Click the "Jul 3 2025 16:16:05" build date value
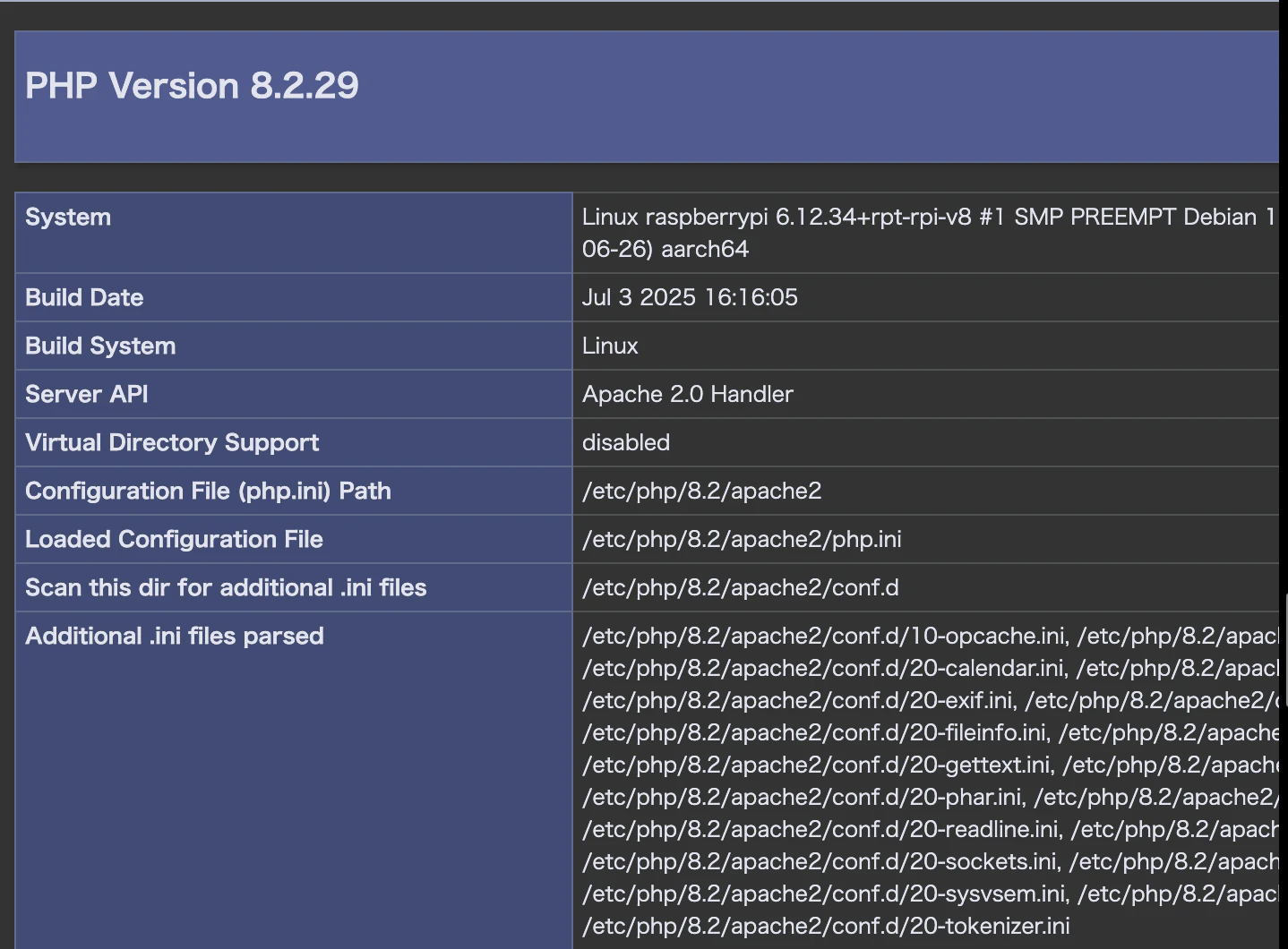This screenshot has width=1288, height=949. (x=690, y=297)
